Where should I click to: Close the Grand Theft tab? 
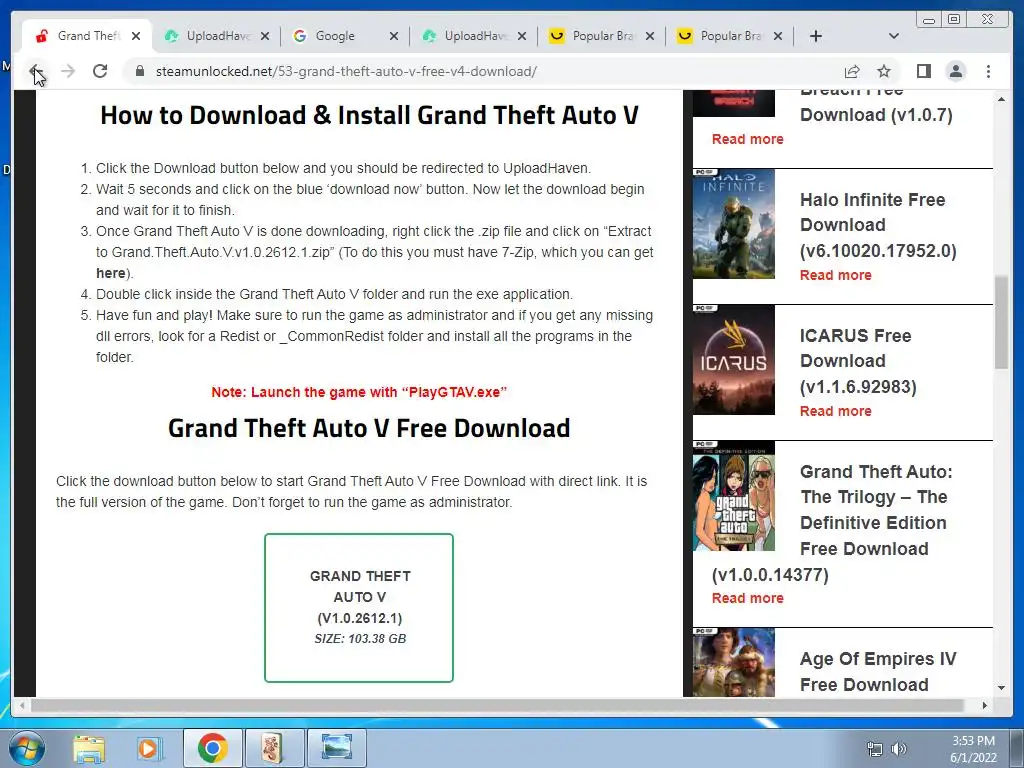pos(136,36)
